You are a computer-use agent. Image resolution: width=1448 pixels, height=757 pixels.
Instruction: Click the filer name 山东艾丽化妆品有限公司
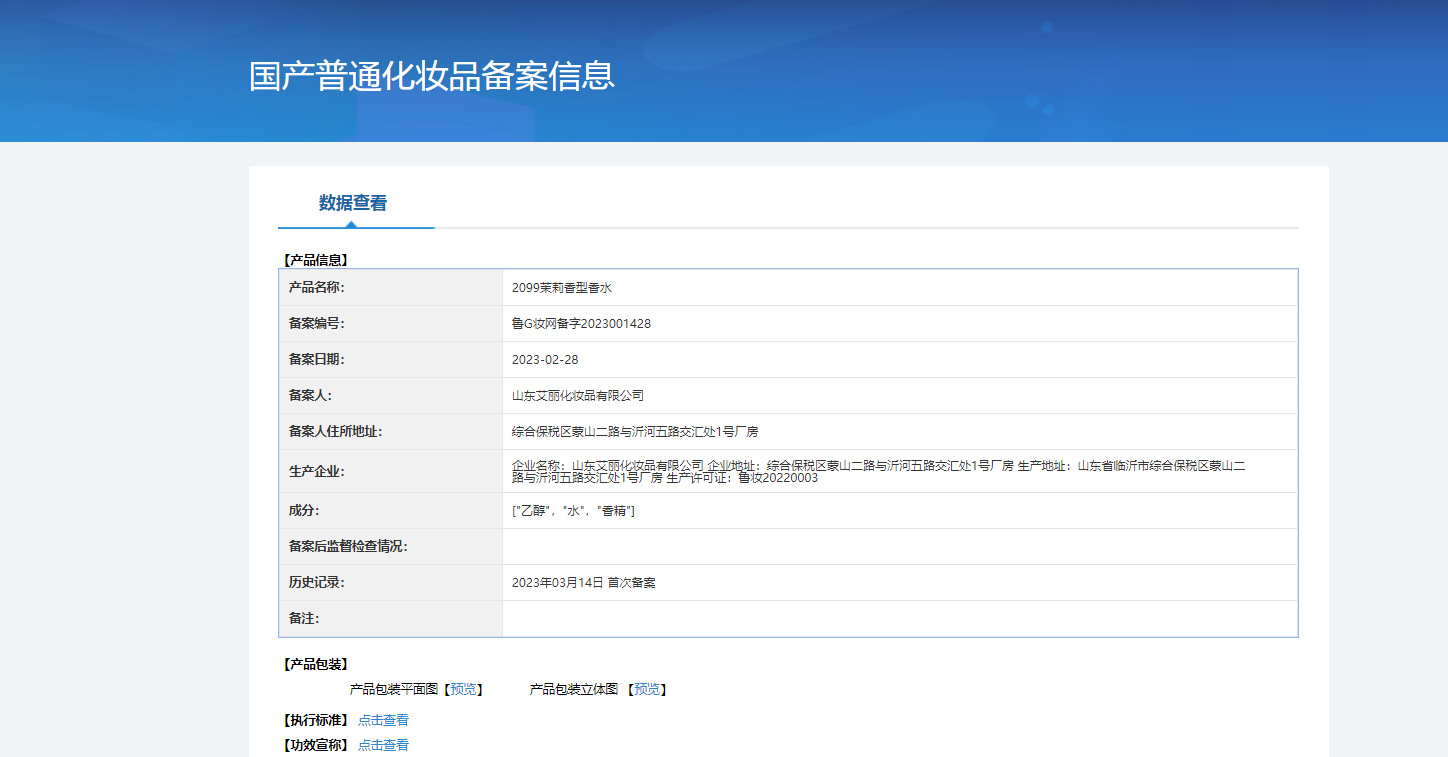tap(578, 396)
